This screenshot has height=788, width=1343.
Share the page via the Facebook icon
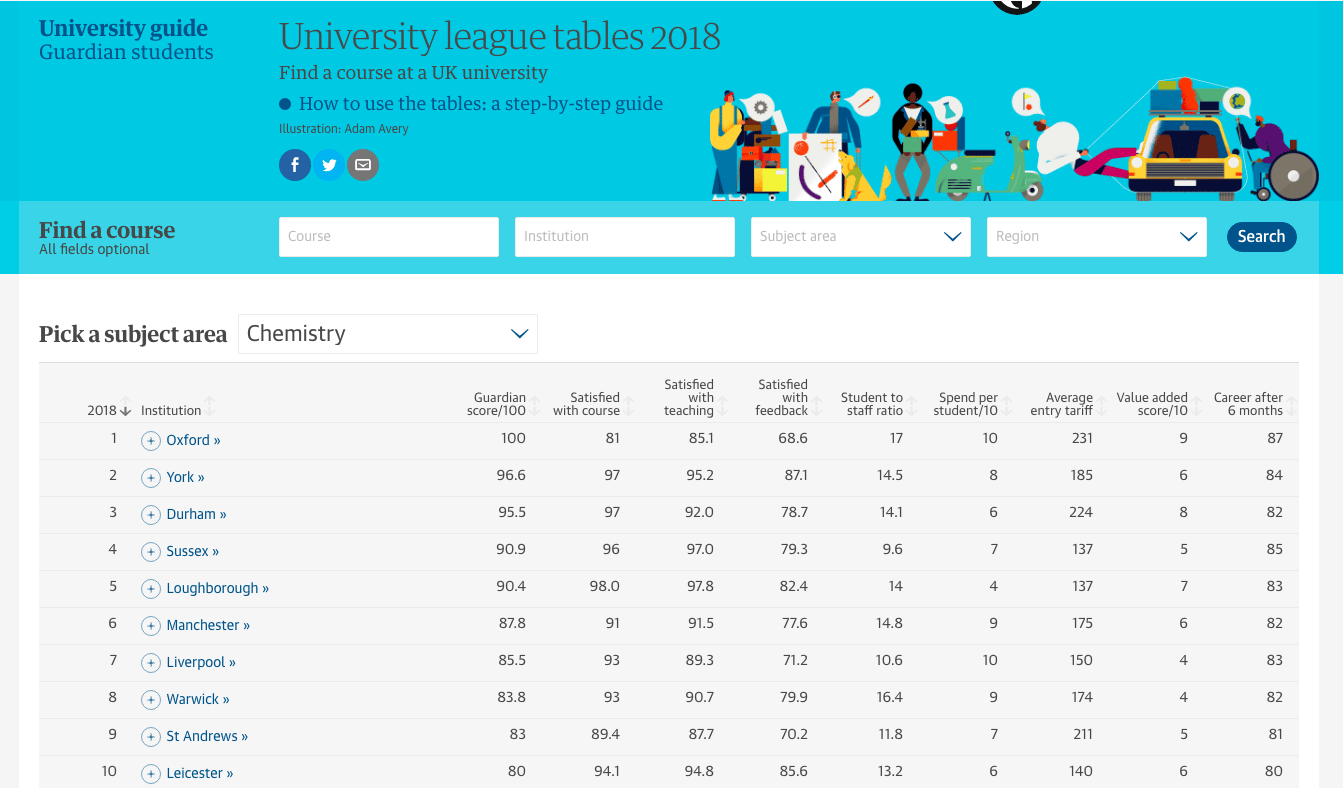[295, 165]
